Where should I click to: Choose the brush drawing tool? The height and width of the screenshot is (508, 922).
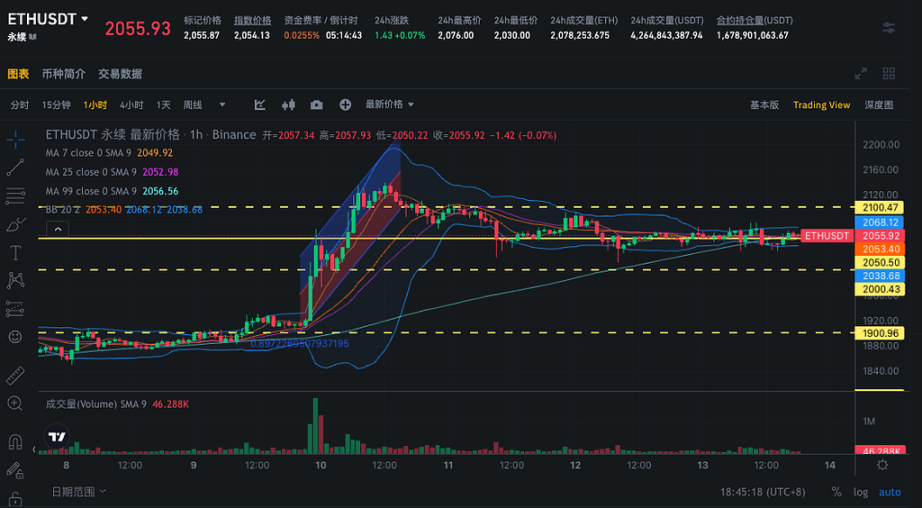click(x=15, y=225)
